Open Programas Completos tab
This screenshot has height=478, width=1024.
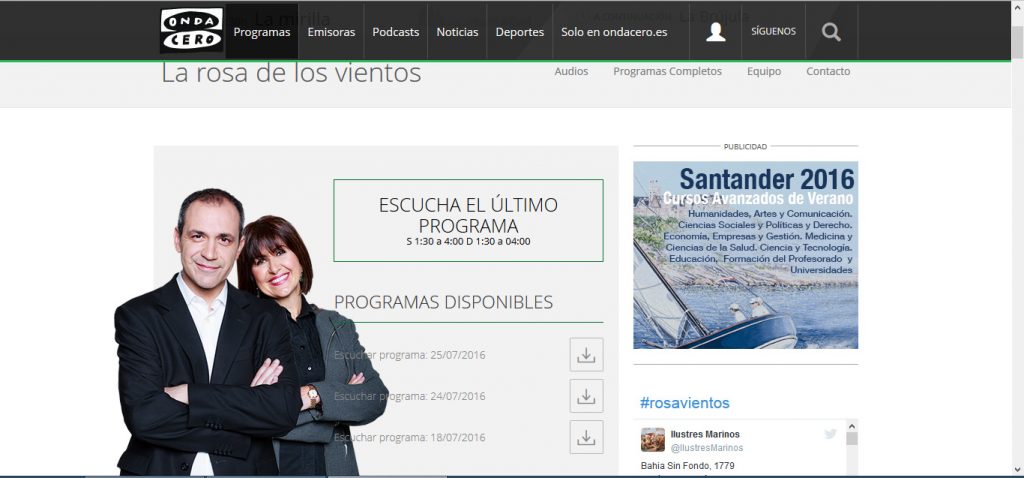pyautogui.click(x=667, y=71)
